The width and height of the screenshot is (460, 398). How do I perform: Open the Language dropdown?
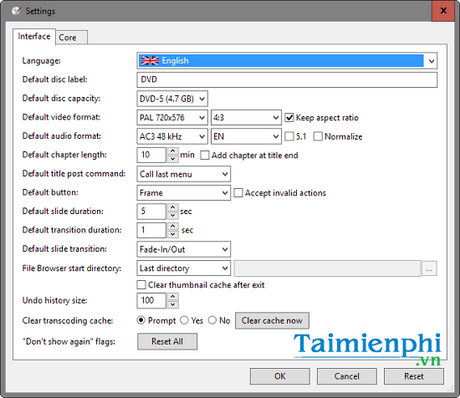pyautogui.click(x=287, y=61)
